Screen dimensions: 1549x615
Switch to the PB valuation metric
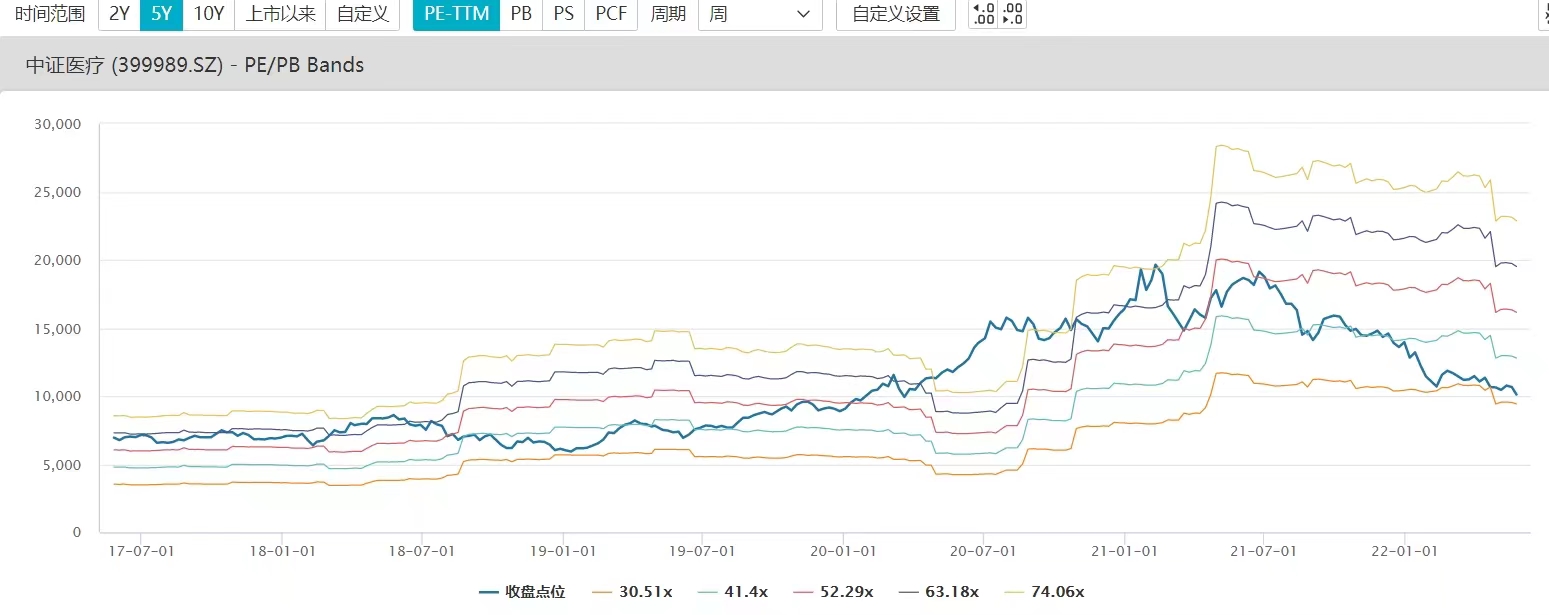pyautogui.click(x=521, y=14)
